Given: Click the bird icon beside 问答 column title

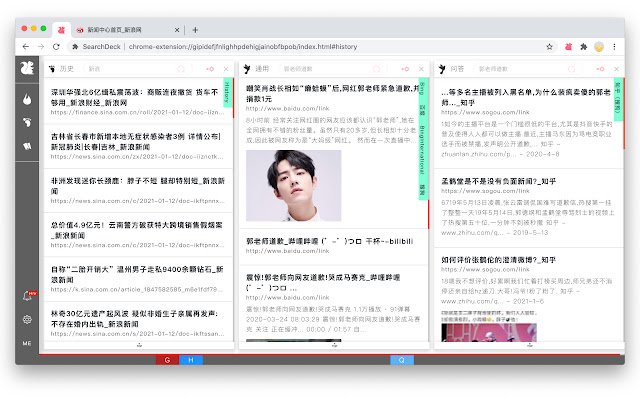Looking at the screenshot, I should coord(442,69).
